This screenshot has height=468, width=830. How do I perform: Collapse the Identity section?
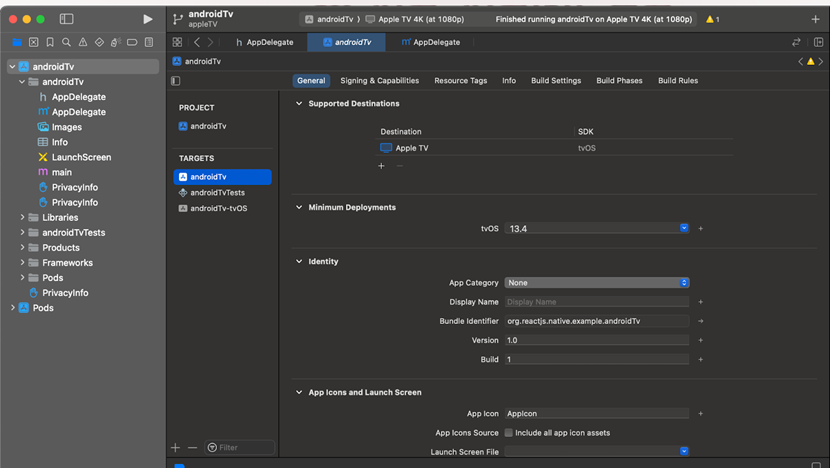coord(299,261)
